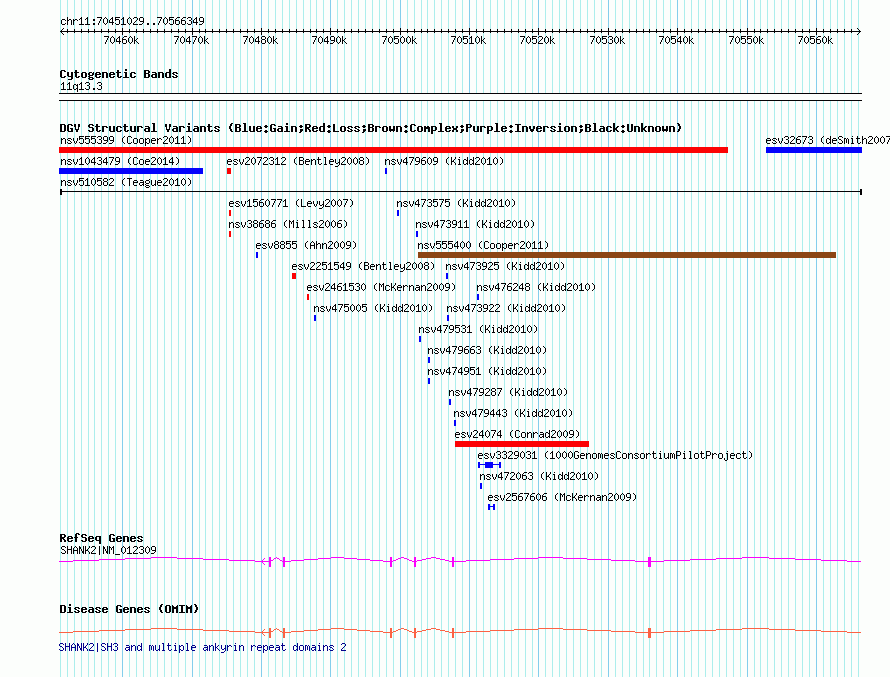Click the 70460k ruler tick label
Viewport: 890px width, 677px height.
point(121,40)
